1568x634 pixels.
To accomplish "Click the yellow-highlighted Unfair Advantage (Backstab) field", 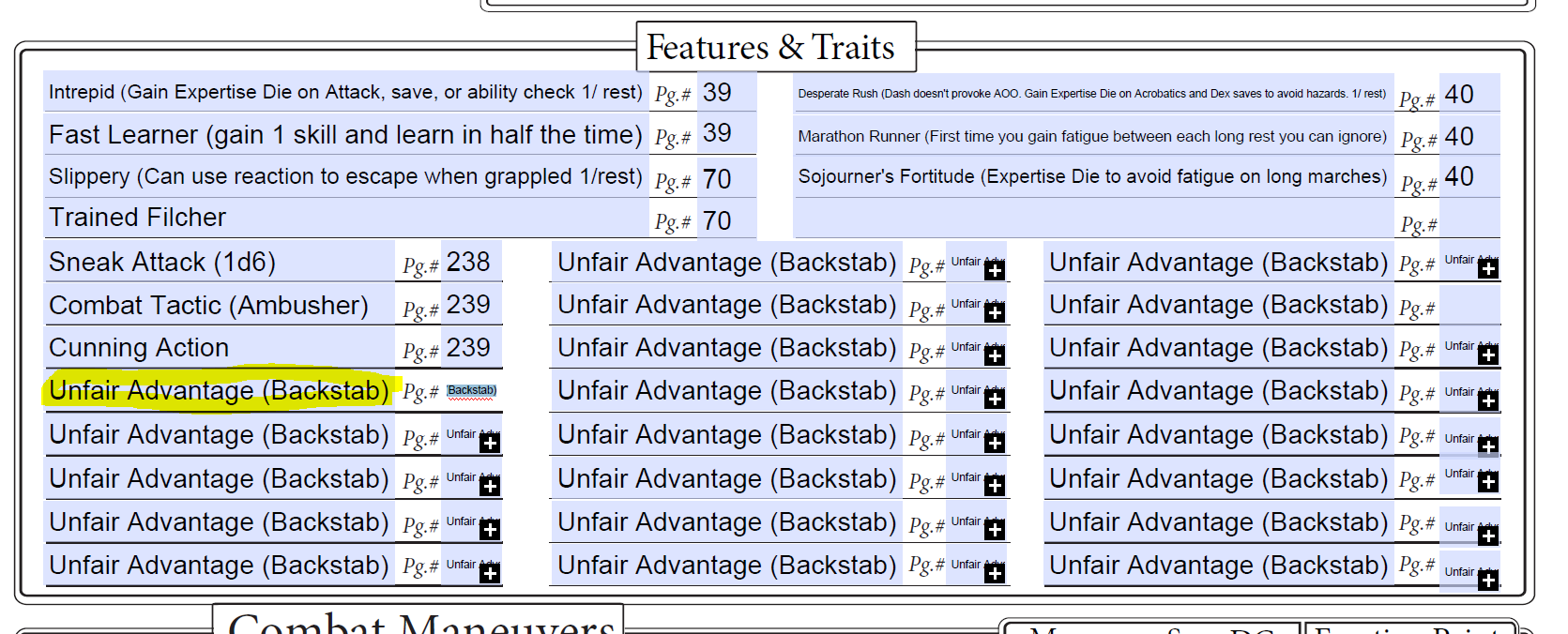I will coord(219,390).
